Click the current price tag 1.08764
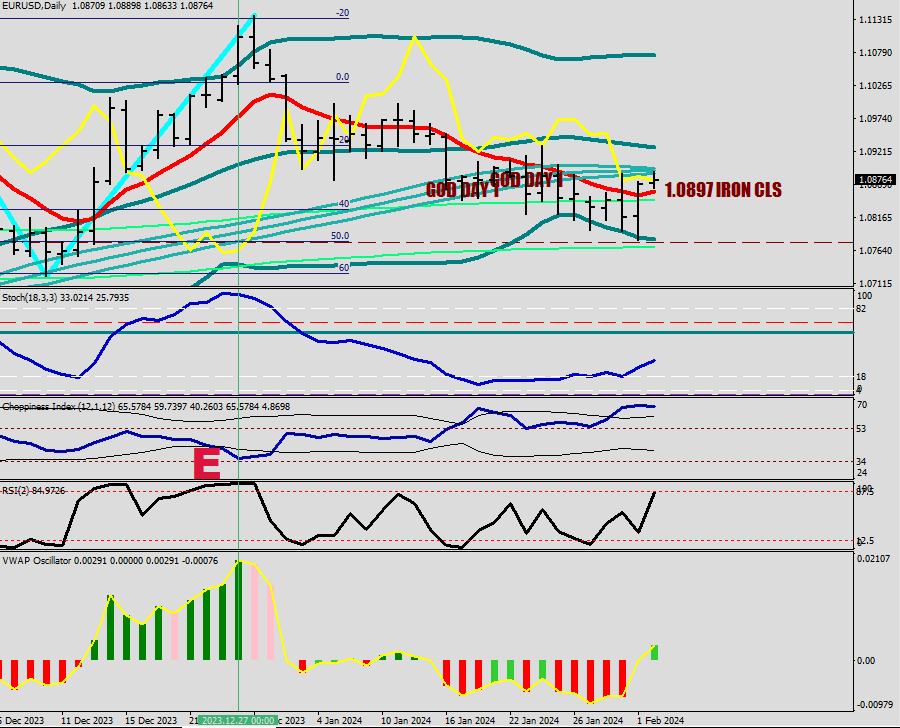This screenshot has width=900, height=728. coord(875,180)
